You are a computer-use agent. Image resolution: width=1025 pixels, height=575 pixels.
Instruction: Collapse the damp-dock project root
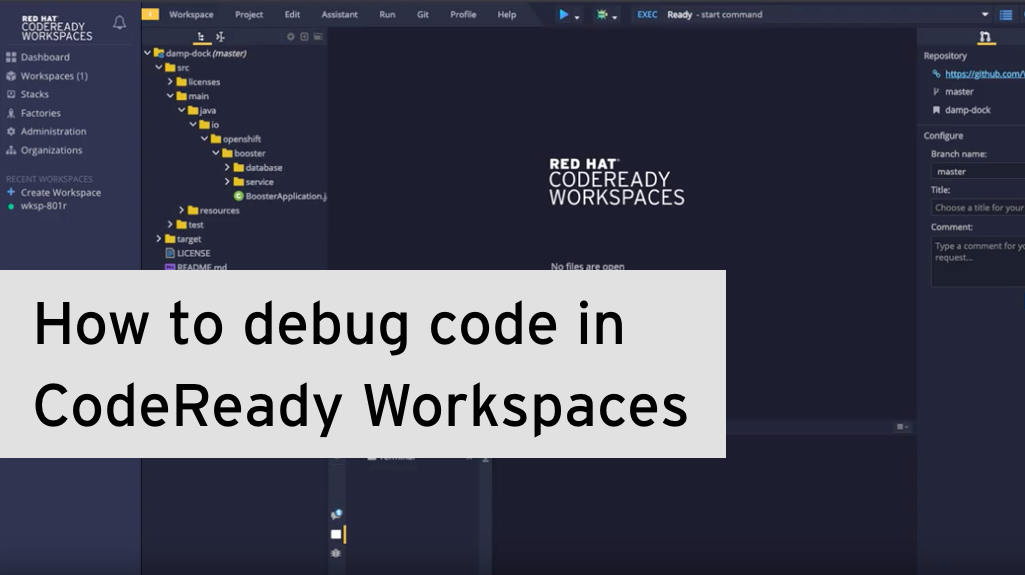click(148, 53)
